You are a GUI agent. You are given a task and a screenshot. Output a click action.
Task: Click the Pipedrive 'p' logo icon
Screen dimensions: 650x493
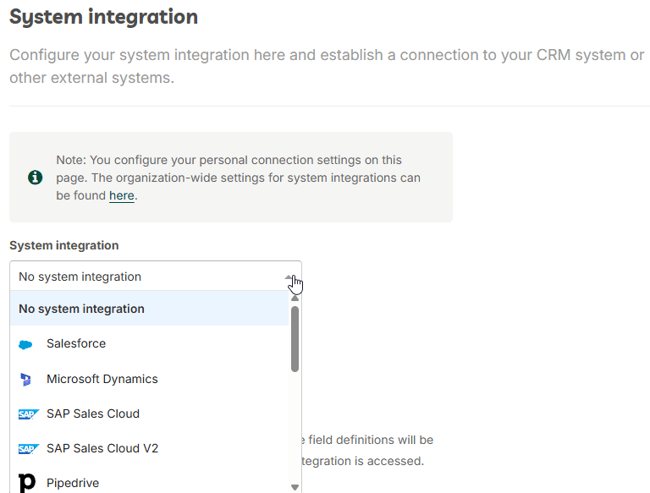27,483
